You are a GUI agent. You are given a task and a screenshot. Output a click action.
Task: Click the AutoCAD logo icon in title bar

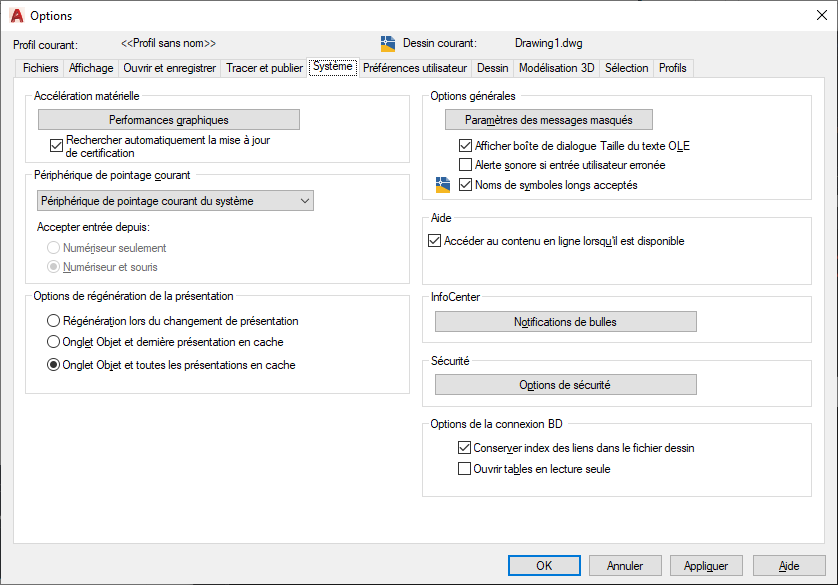click(x=16, y=16)
